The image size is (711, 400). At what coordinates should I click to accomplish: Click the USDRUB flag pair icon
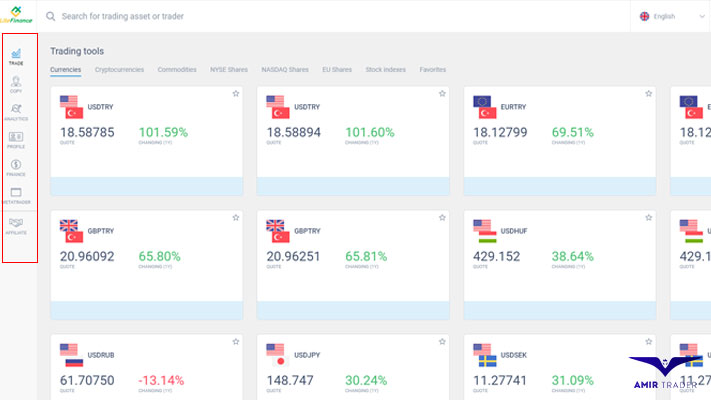coord(72,355)
